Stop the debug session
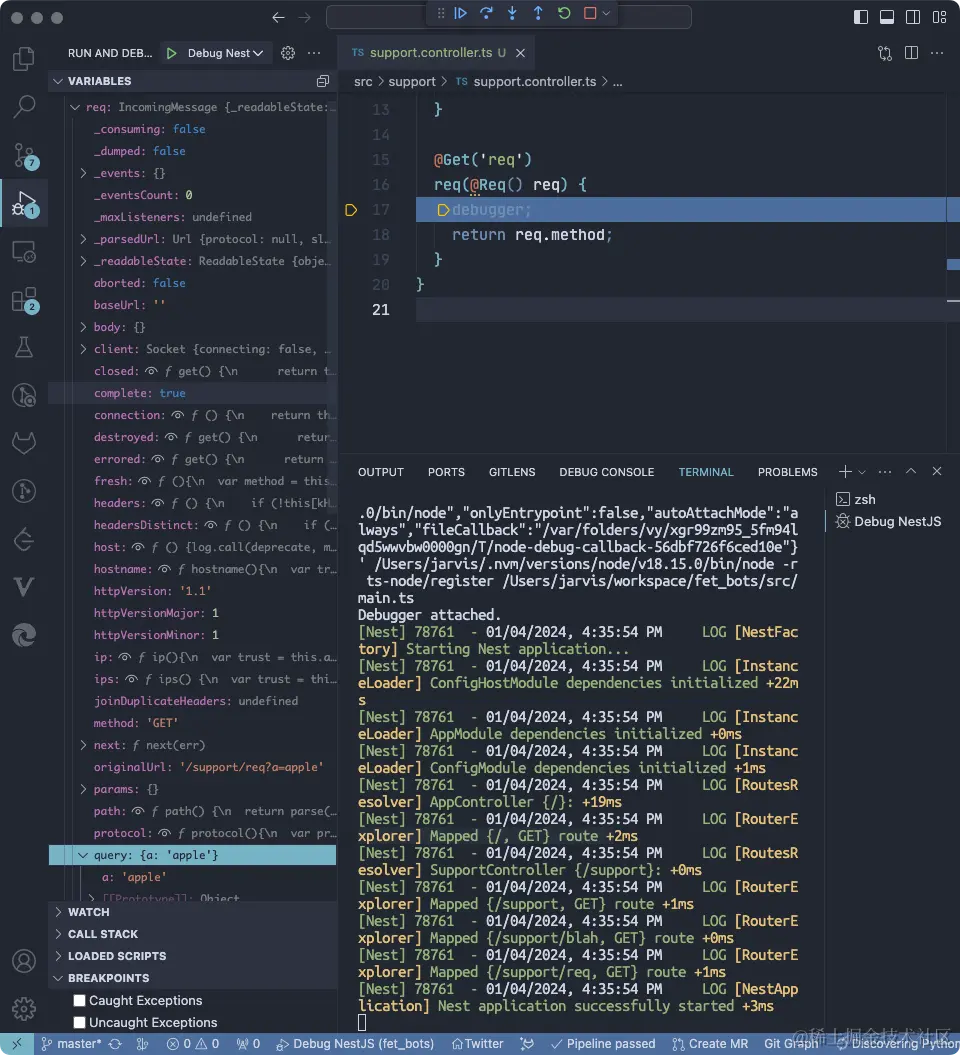This screenshot has height=1055, width=960. pyautogui.click(x=590, y=13)
